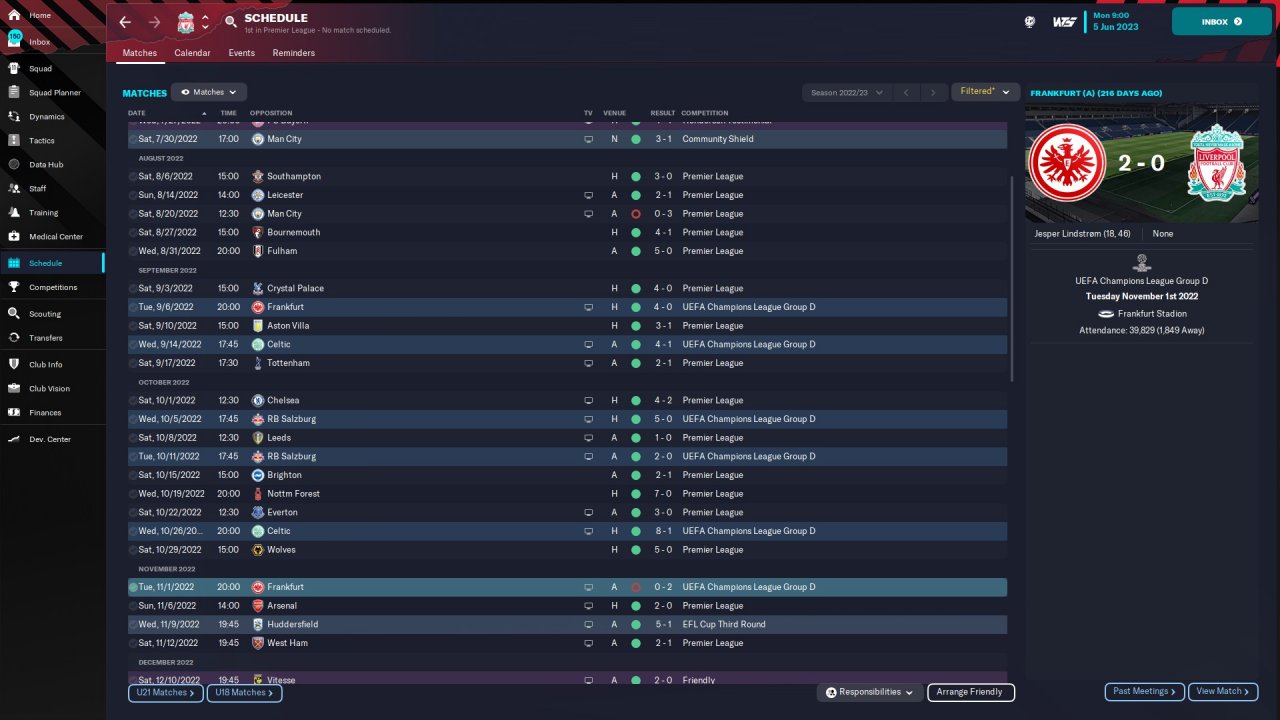The image size is (1280, 720).
Task: Sort by the Opposition column header
Action: point(271,113)
